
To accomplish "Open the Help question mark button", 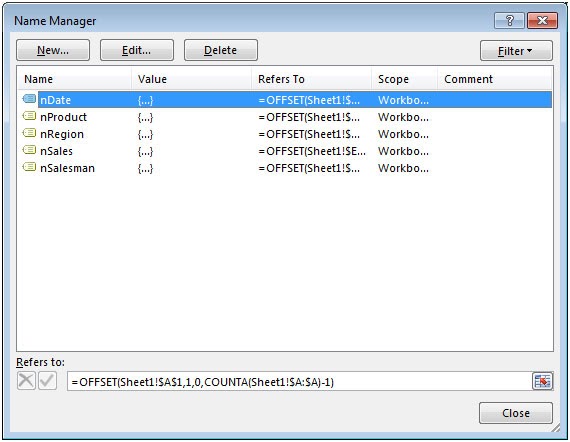I will pyautogui.click(x=509, y=20).
